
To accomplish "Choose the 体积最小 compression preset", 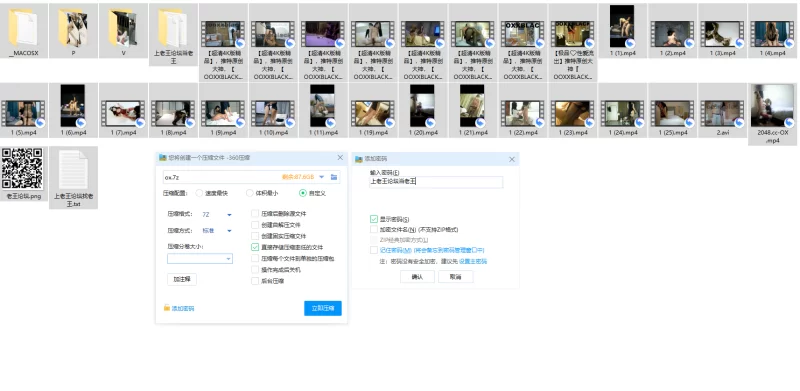I will tap(249, 193).
